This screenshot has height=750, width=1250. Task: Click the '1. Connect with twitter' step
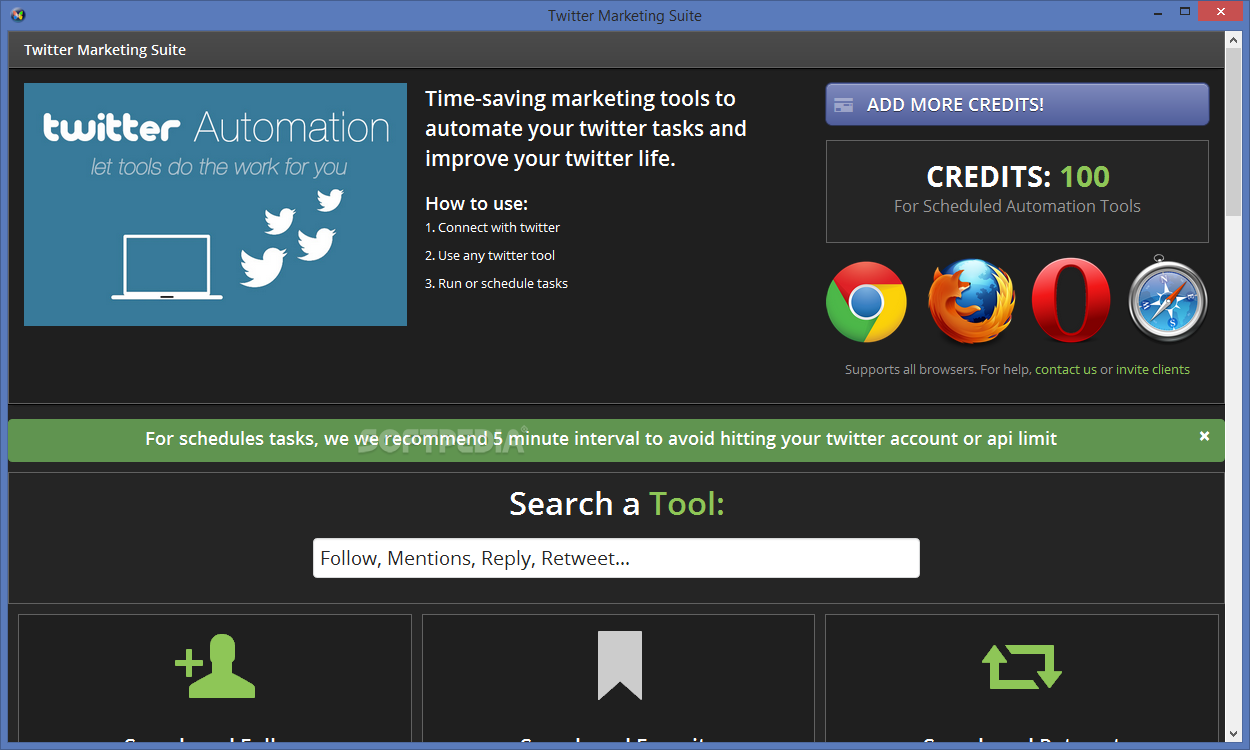(493, 227)
